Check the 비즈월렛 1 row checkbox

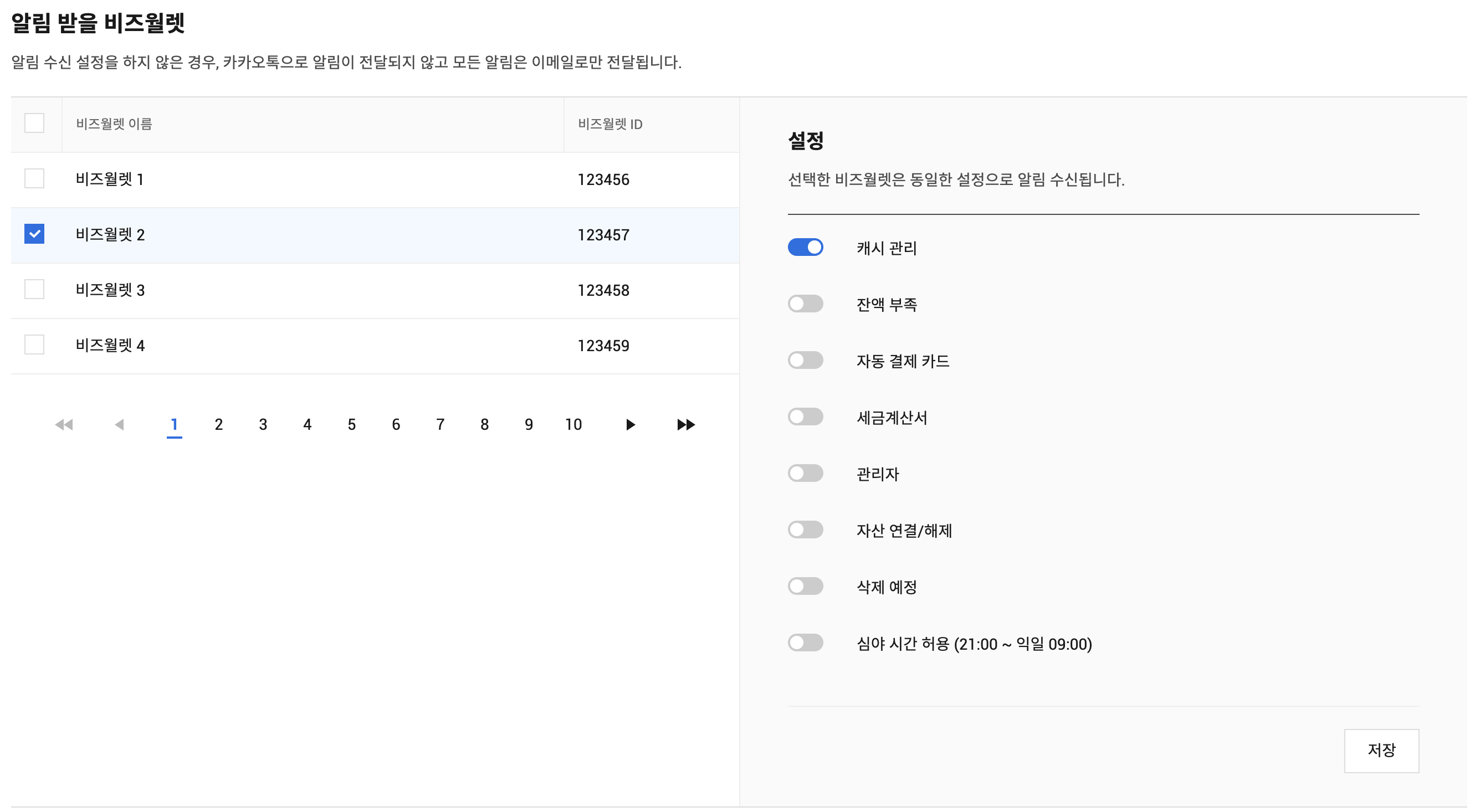(x=34, y=178)
